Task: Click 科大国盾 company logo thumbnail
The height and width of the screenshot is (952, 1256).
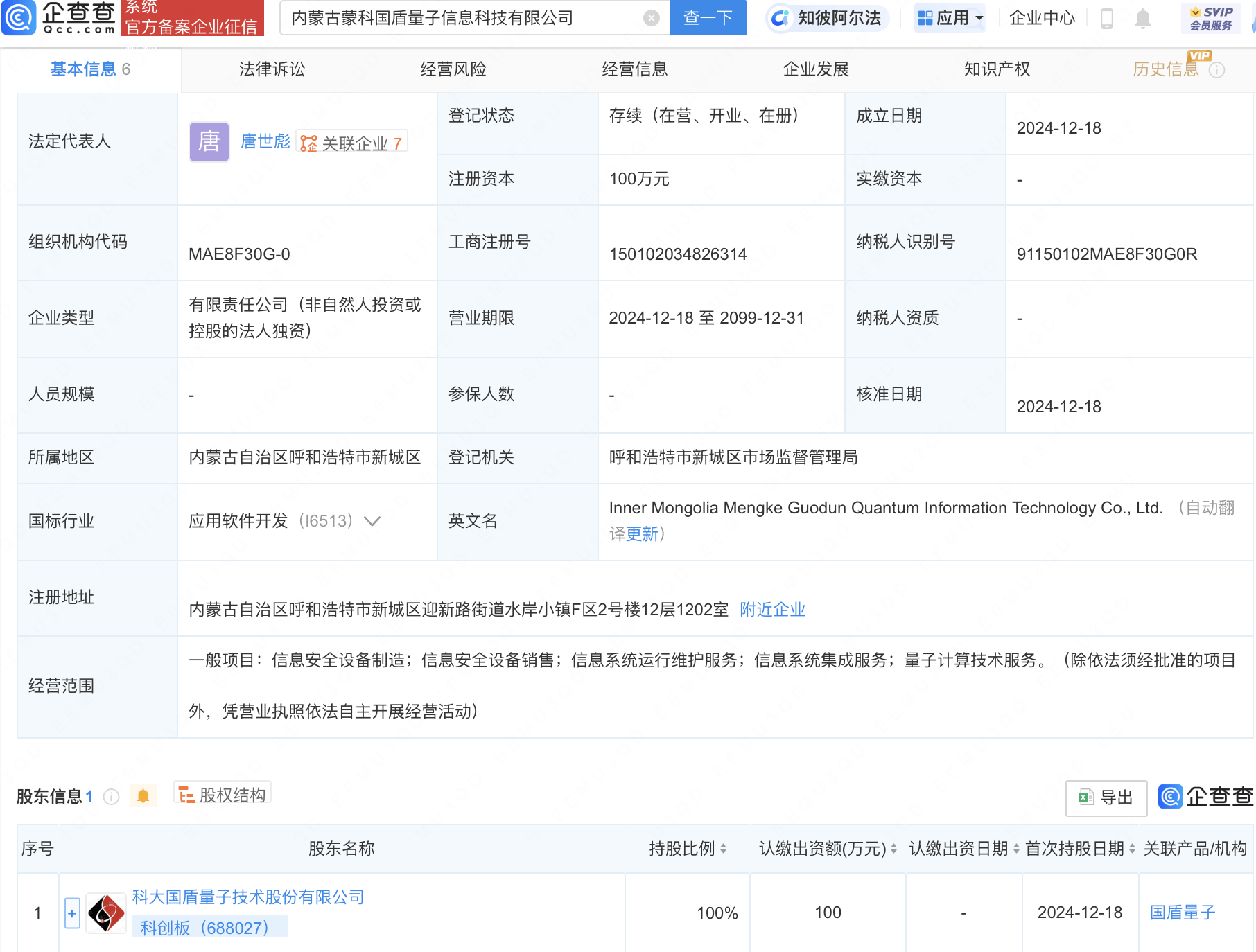Action: pos(106,913)
